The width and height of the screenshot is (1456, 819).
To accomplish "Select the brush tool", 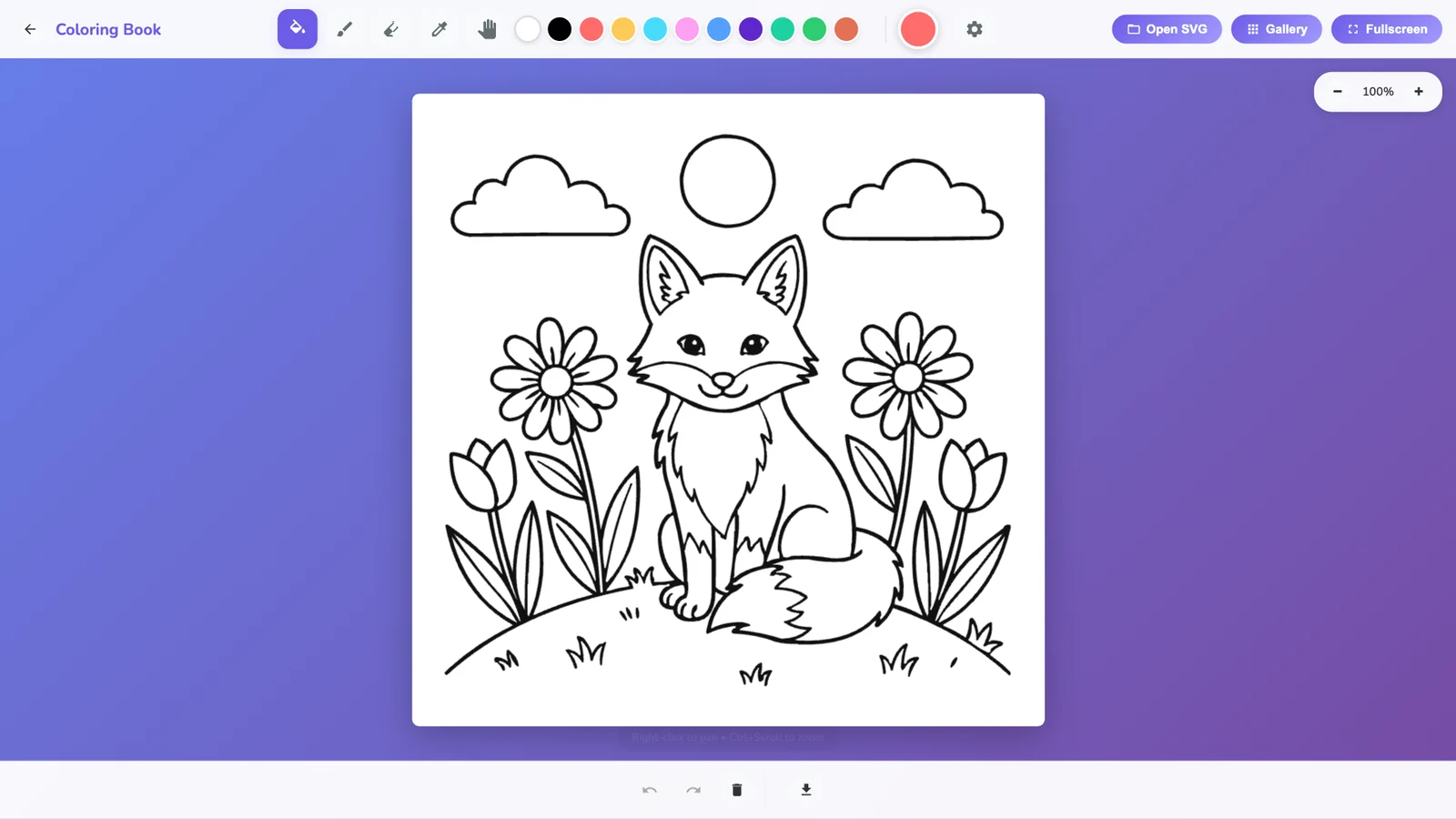I will [x=345, y=29].
